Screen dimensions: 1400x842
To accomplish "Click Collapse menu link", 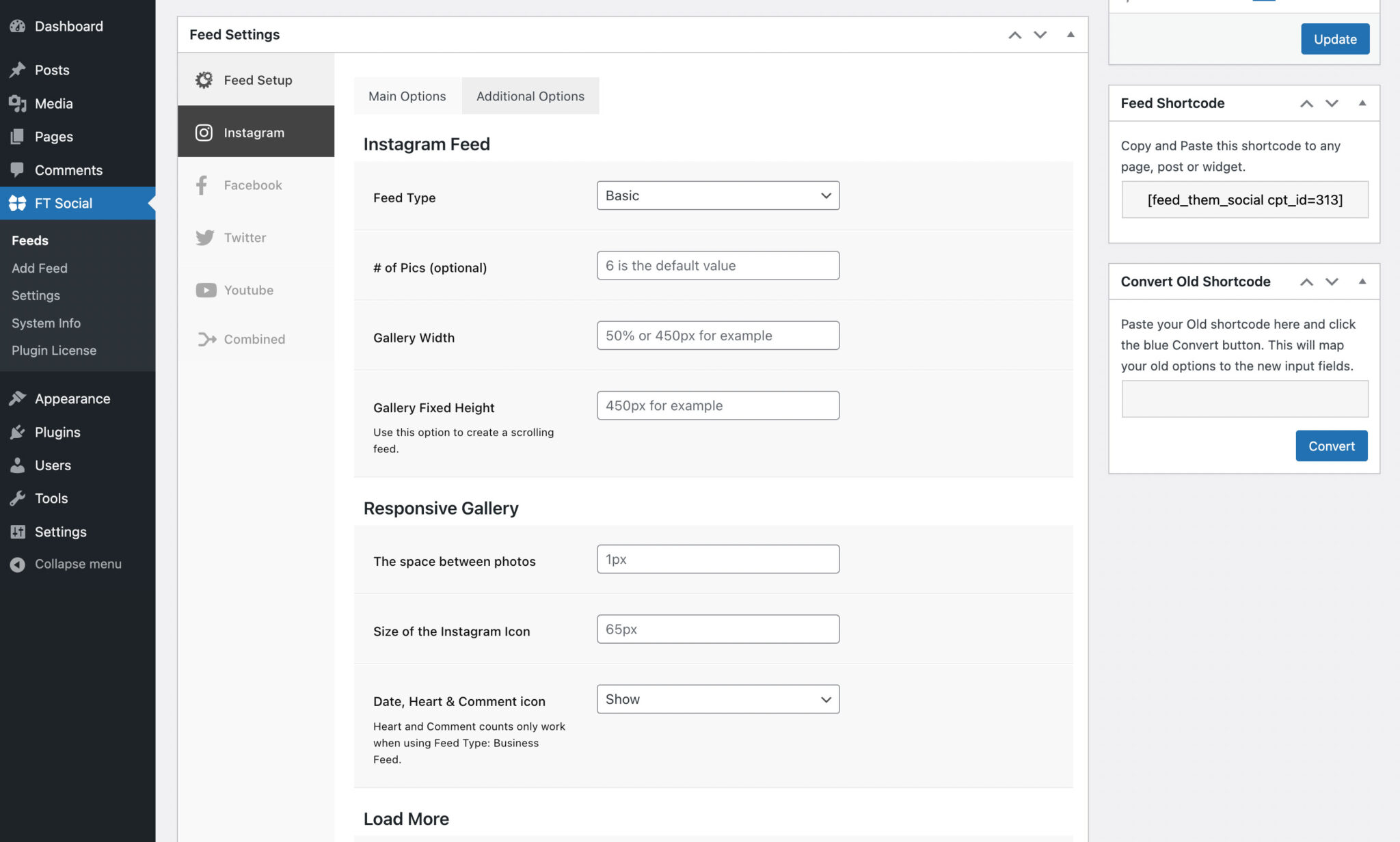I will (78, 565).
